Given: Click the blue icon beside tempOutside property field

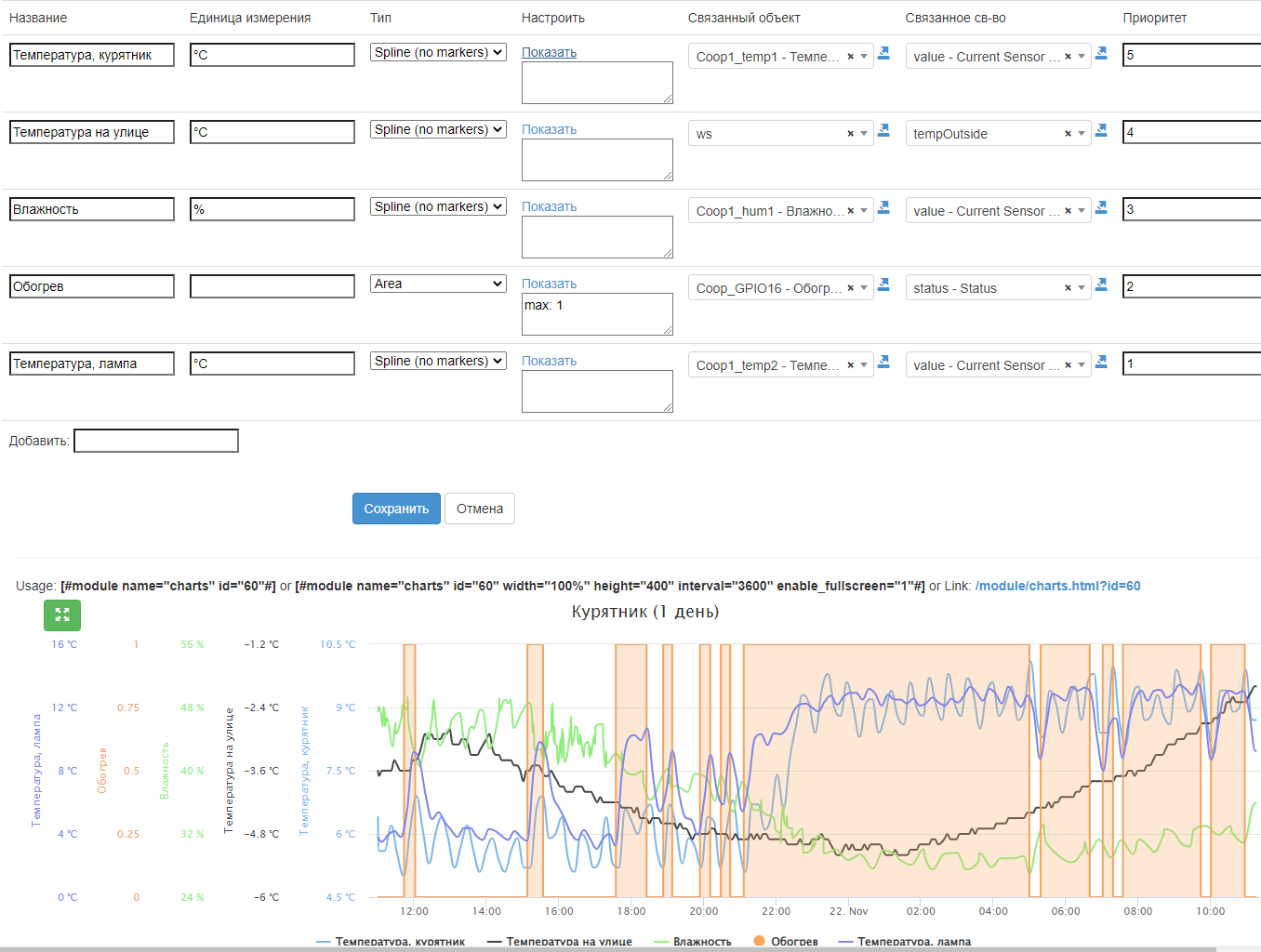Looking at the screenshot, I should click(1101, 131).
